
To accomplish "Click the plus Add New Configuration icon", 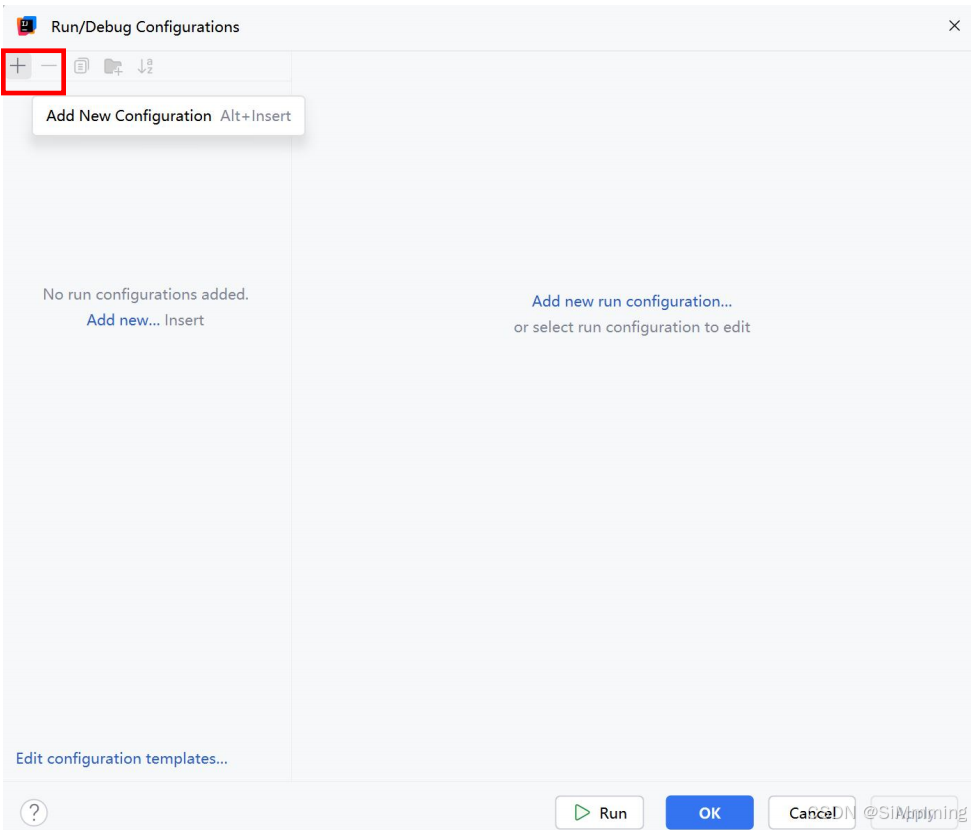I will coord(18,66).
